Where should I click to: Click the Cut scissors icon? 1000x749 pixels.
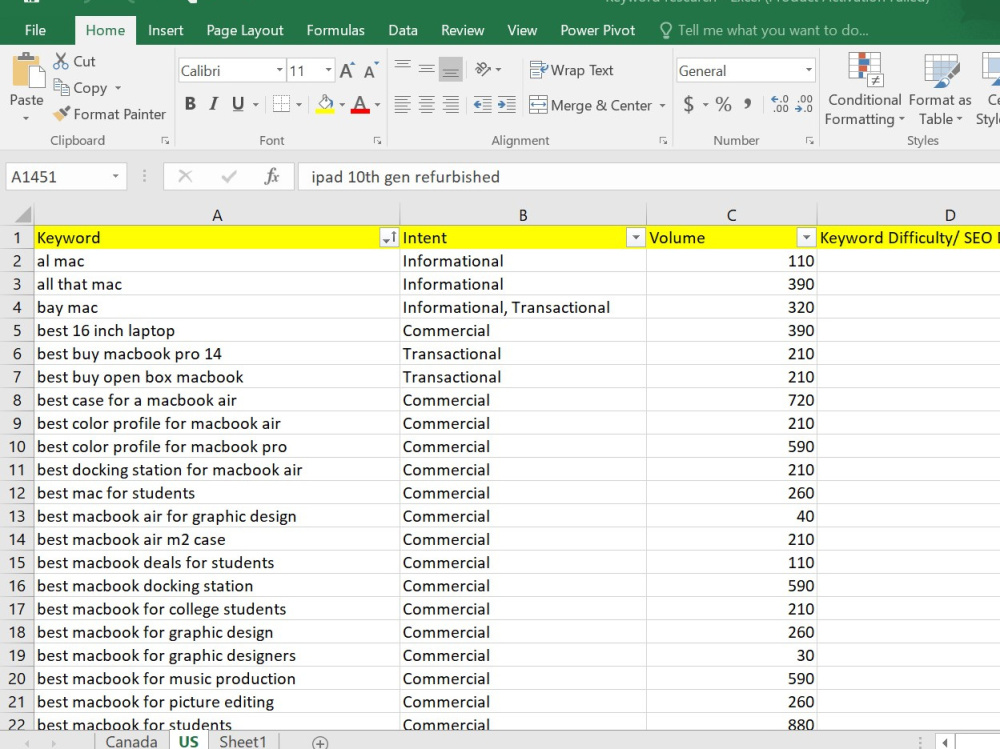click(61, 61)
